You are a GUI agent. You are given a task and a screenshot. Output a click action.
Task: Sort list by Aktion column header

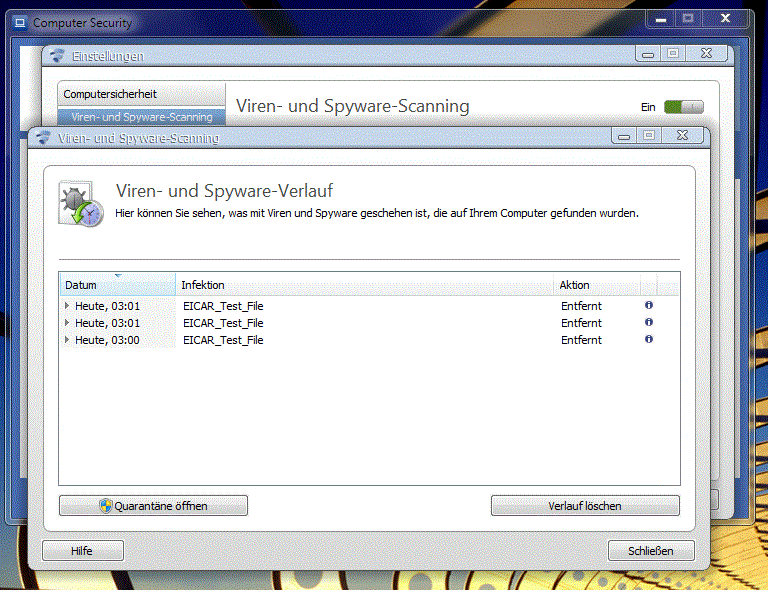596,285
